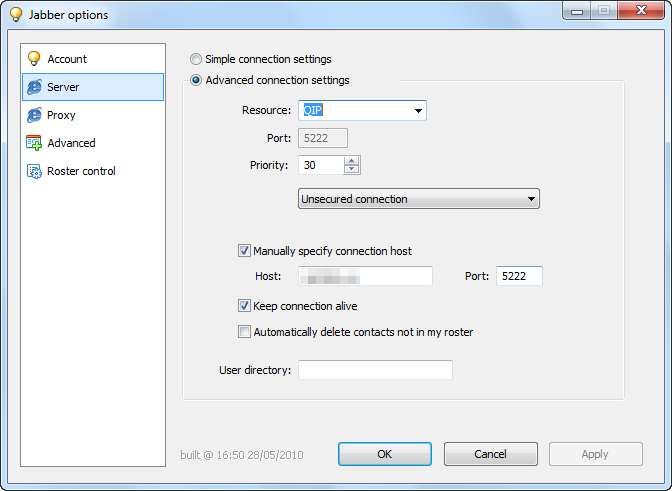Viewport: 672px width, 491px height.
Task: Select Advanced connection settings radio button
Action: [196, 80]
